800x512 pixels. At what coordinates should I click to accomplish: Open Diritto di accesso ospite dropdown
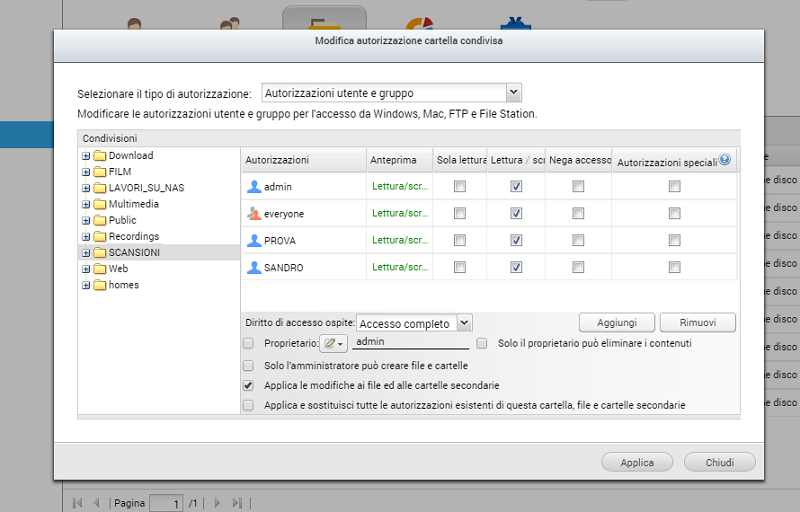click(464, 323)
